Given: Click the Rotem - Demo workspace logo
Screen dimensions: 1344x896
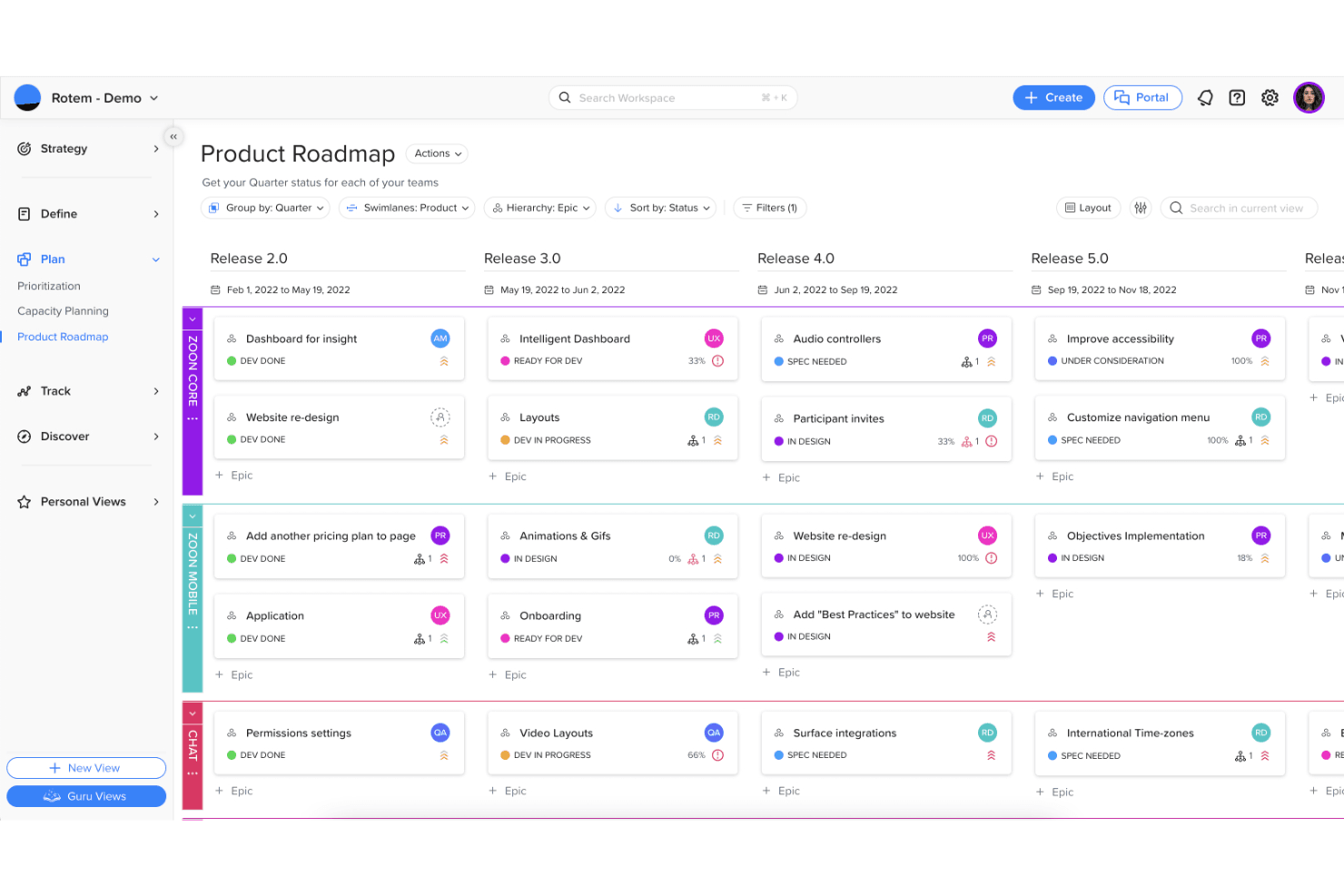Looking at the screenshot, I should (28, 97).
